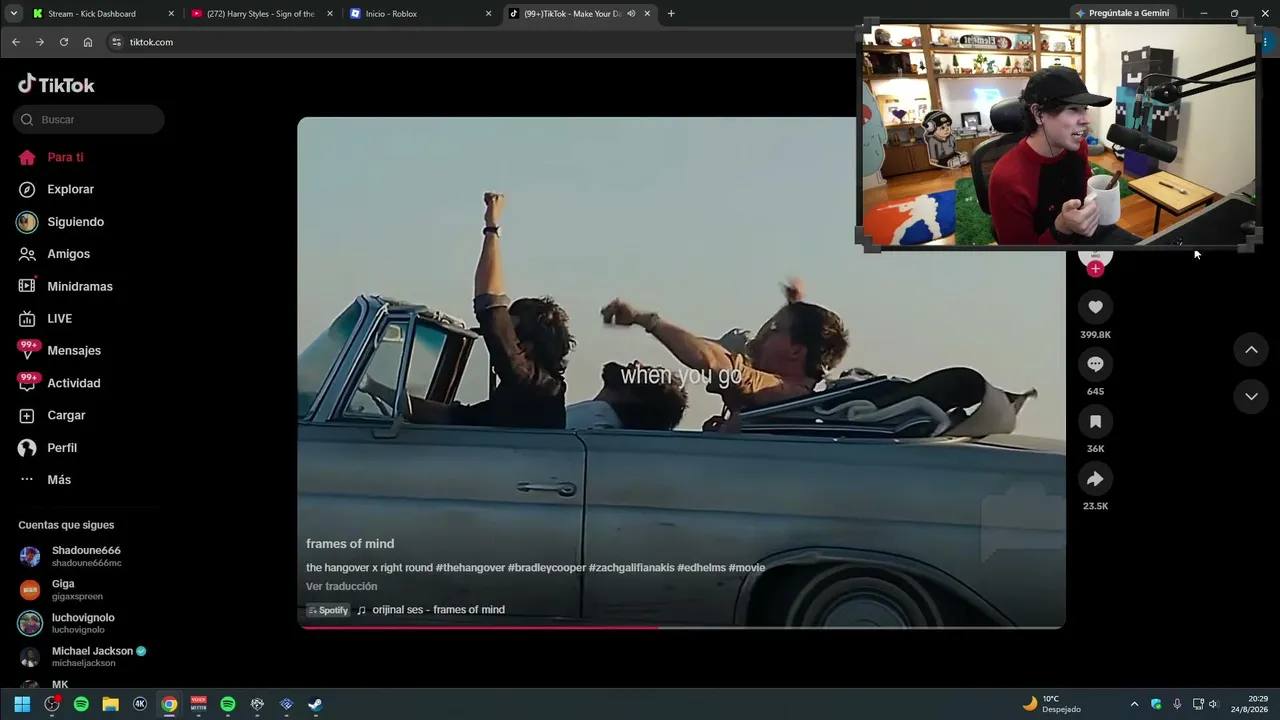Open the Perfil page
Viewport: 1280px width, 720px height.
[x=62, y=448]
